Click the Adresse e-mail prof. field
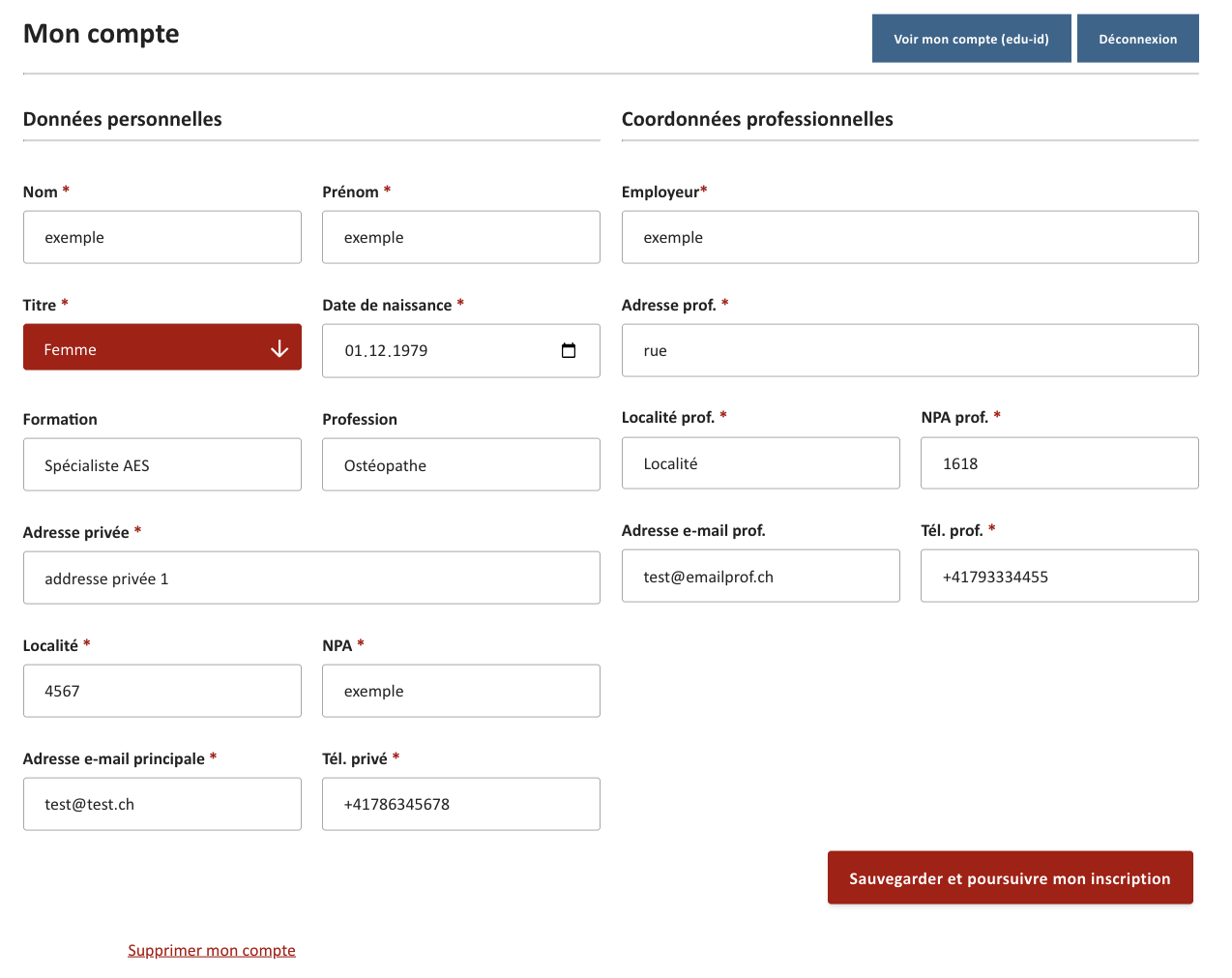1232x978 pixels. tap(760, 577)
